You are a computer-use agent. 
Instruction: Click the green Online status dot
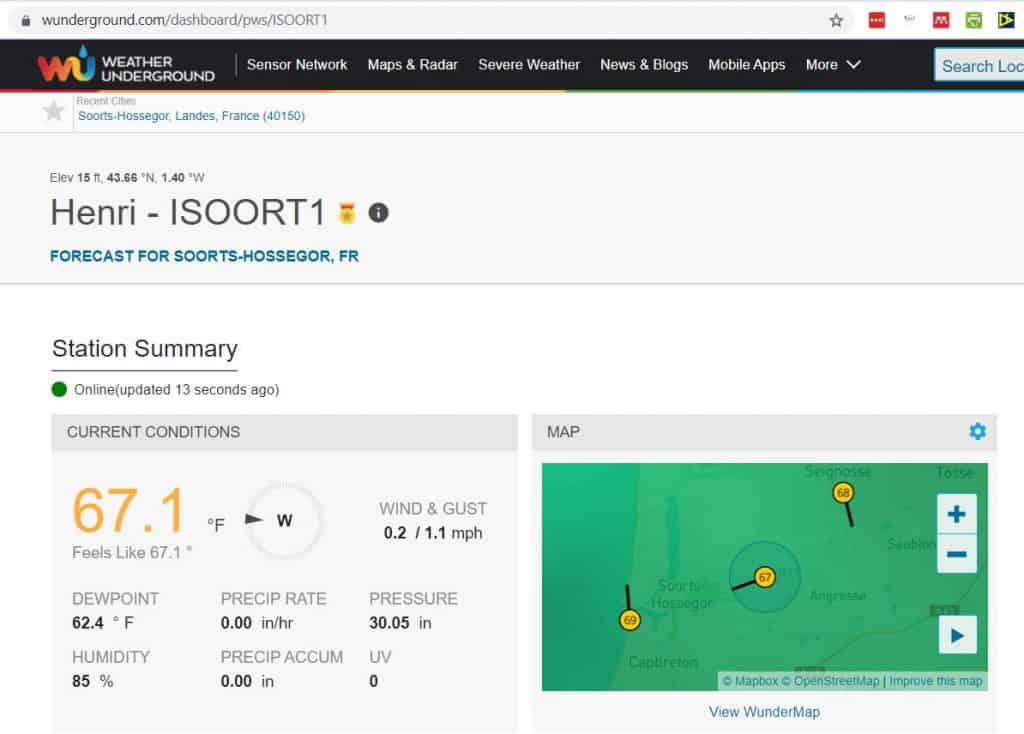pos(59,389)
